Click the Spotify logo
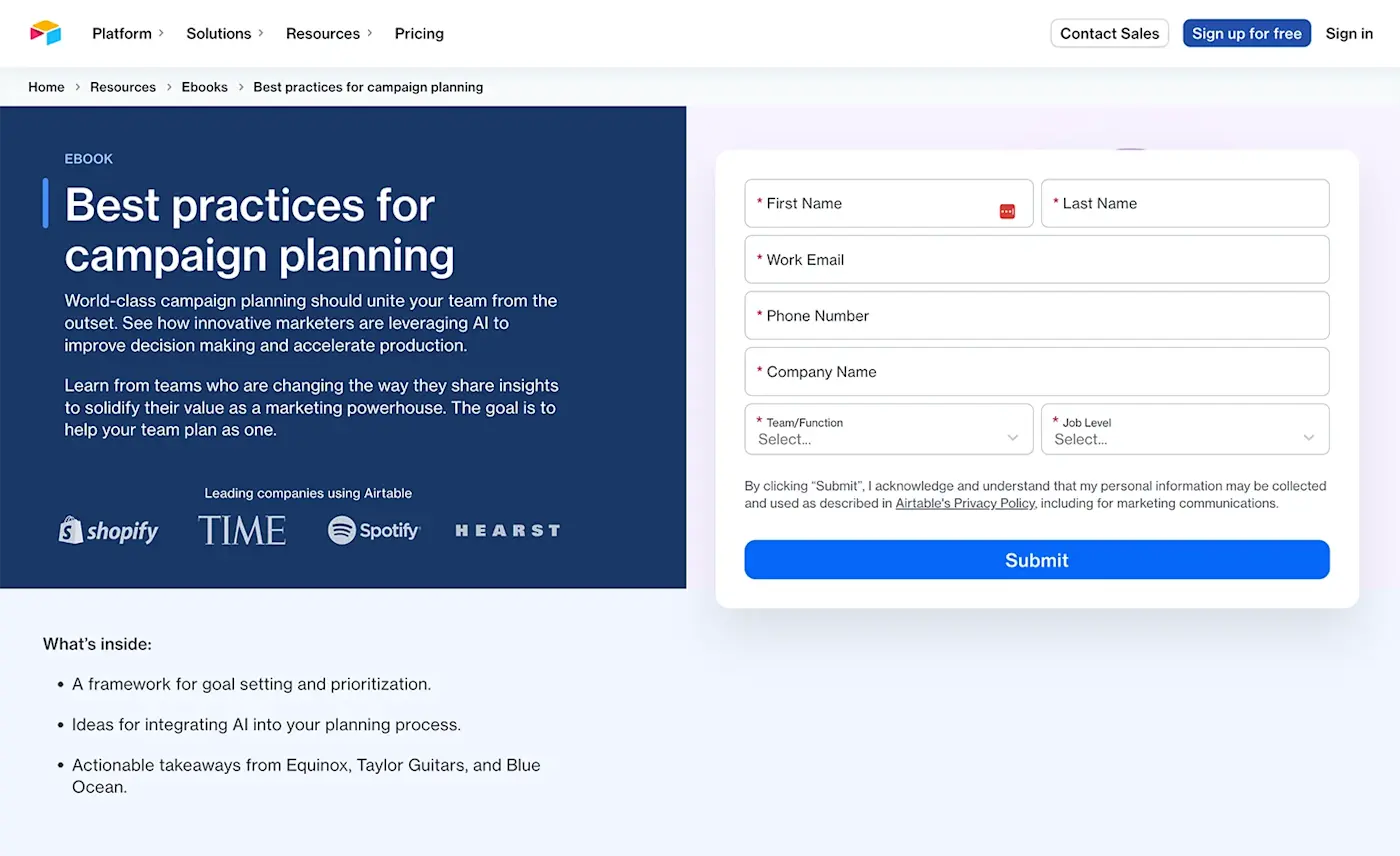1400x856 pixels. click(x=374, y=530)
